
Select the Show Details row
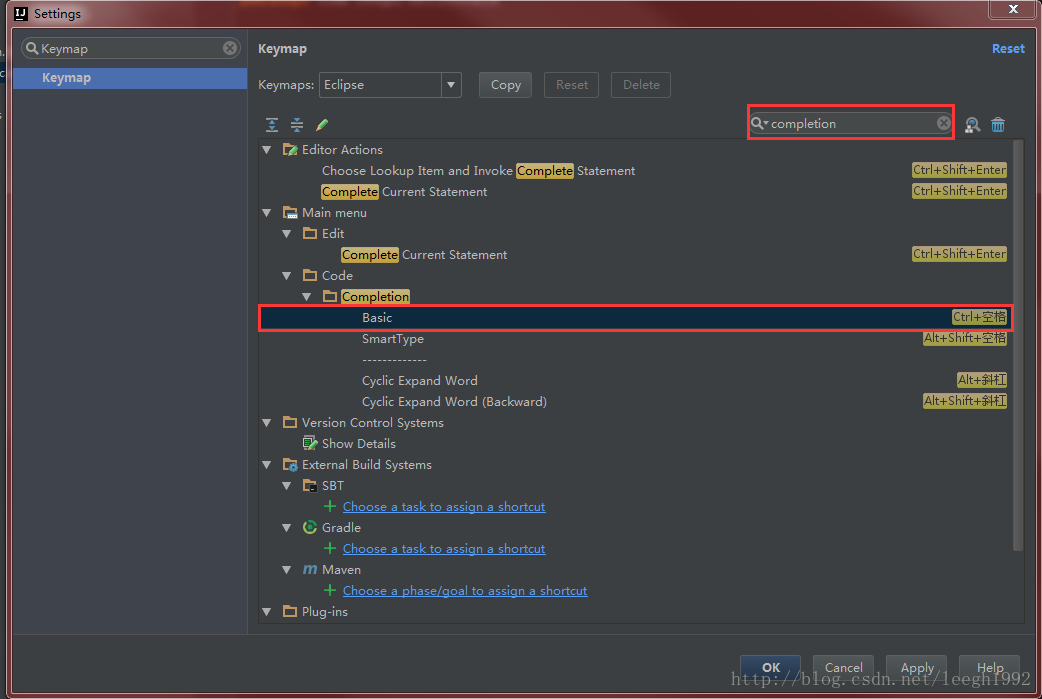(635, 443)
